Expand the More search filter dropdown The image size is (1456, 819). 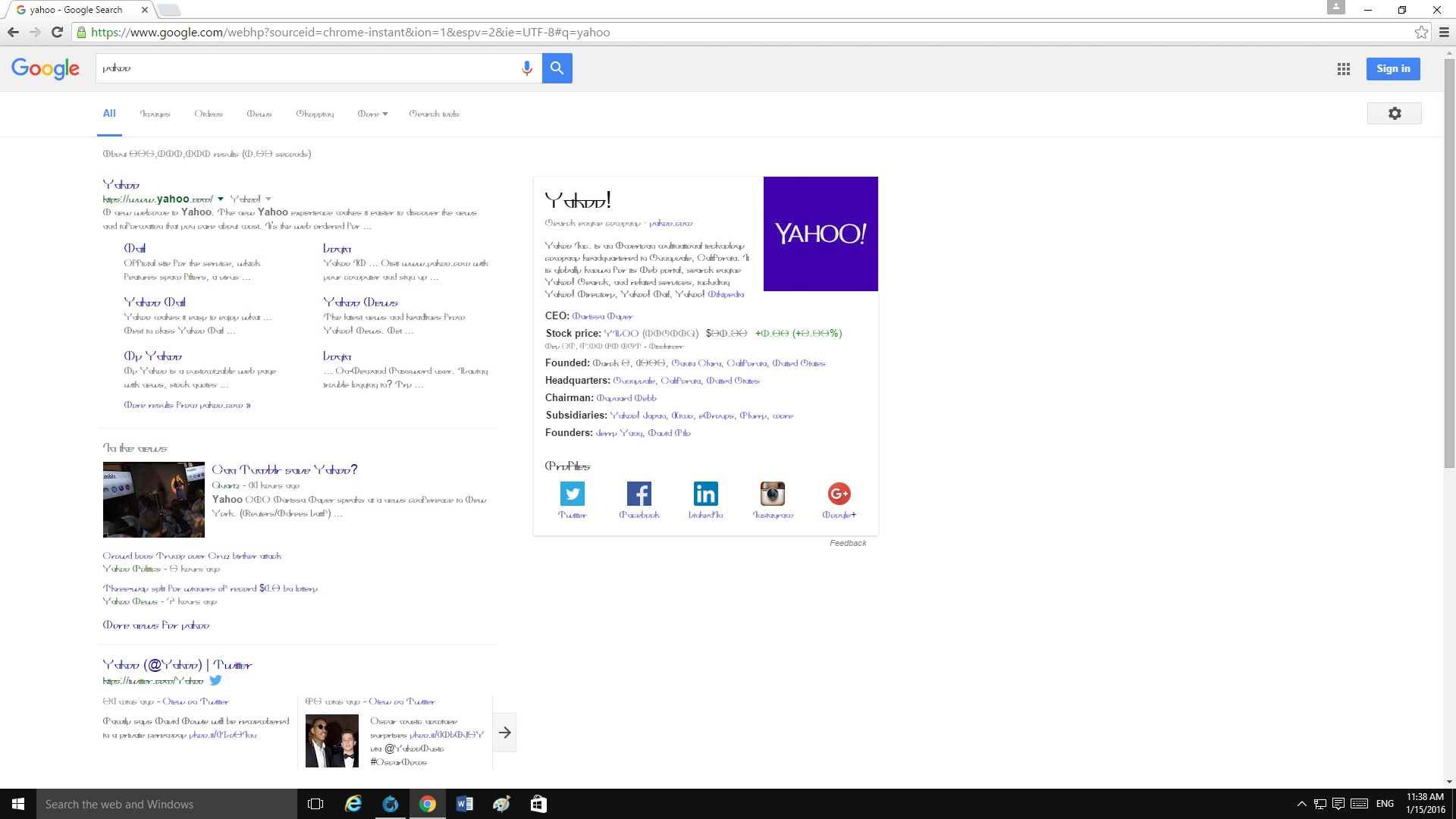point(372,115)
